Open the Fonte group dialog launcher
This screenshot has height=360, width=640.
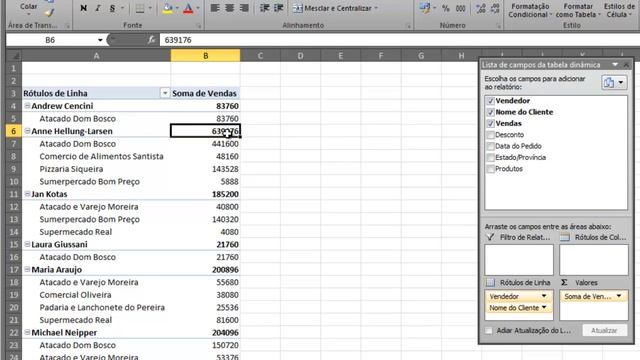[199, 26]
